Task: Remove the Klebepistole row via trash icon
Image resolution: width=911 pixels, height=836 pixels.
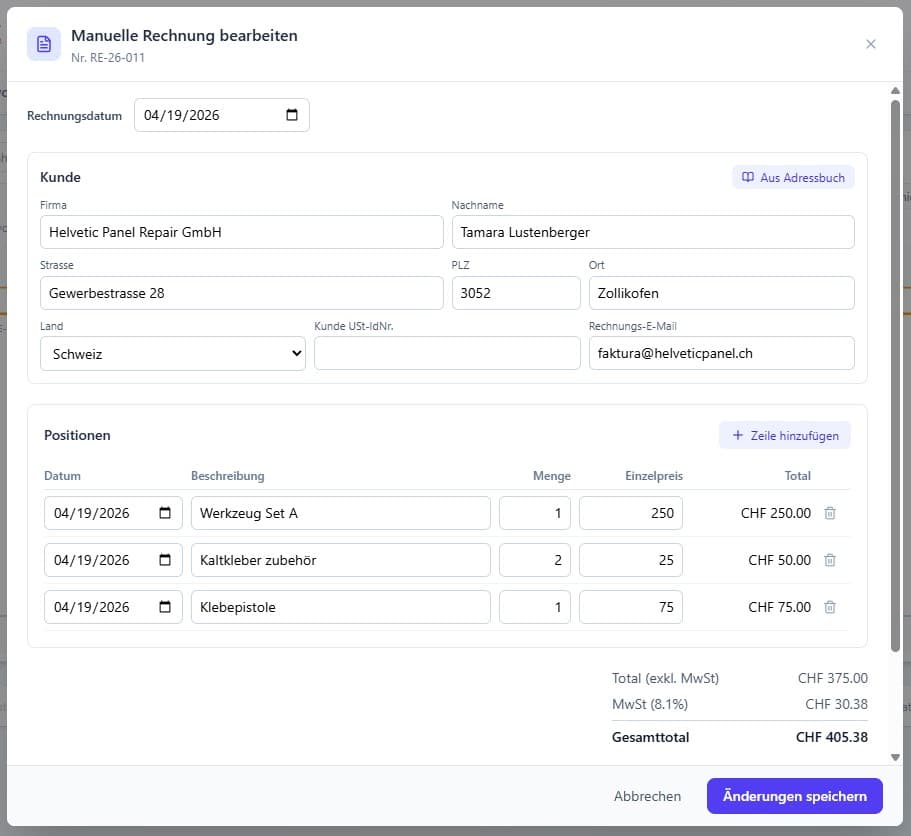Action: pos(829,607)
